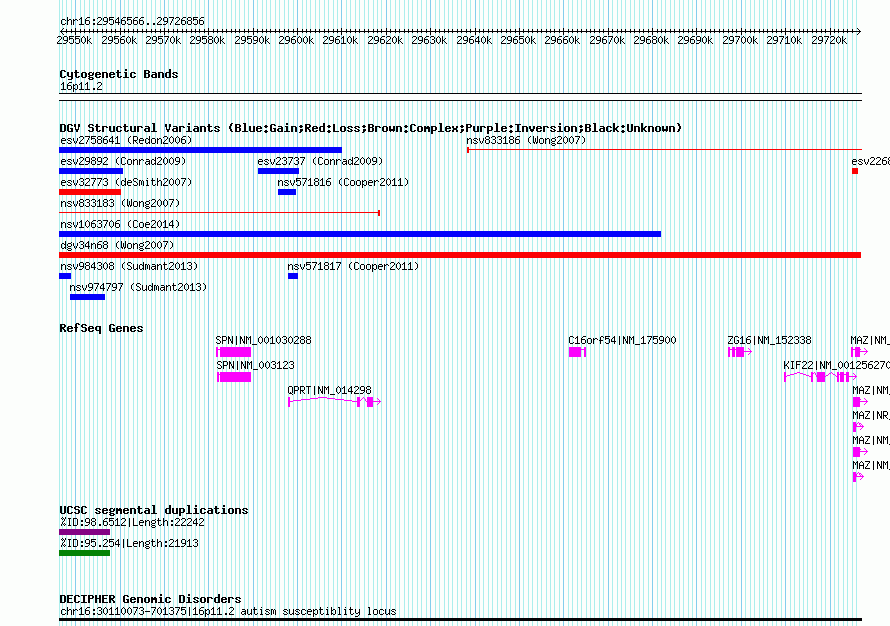The width and height of the screenshot is (890, 626).
Task: Open the nsv571816 (Cooper2011) label
Action: tap(343, 182)
